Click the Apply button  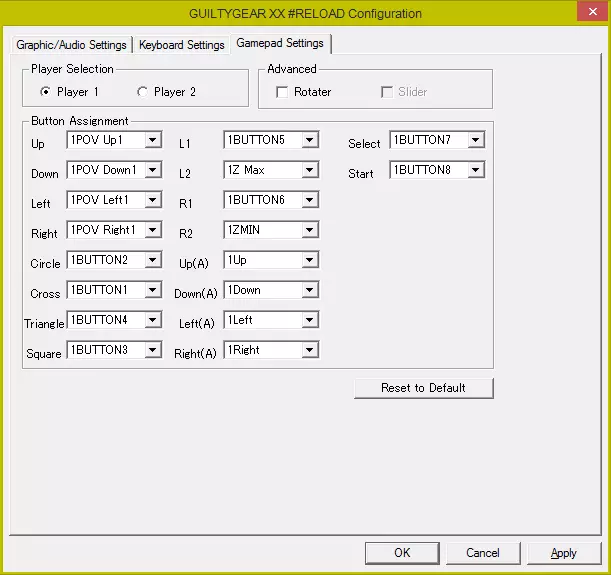[564, 553]
